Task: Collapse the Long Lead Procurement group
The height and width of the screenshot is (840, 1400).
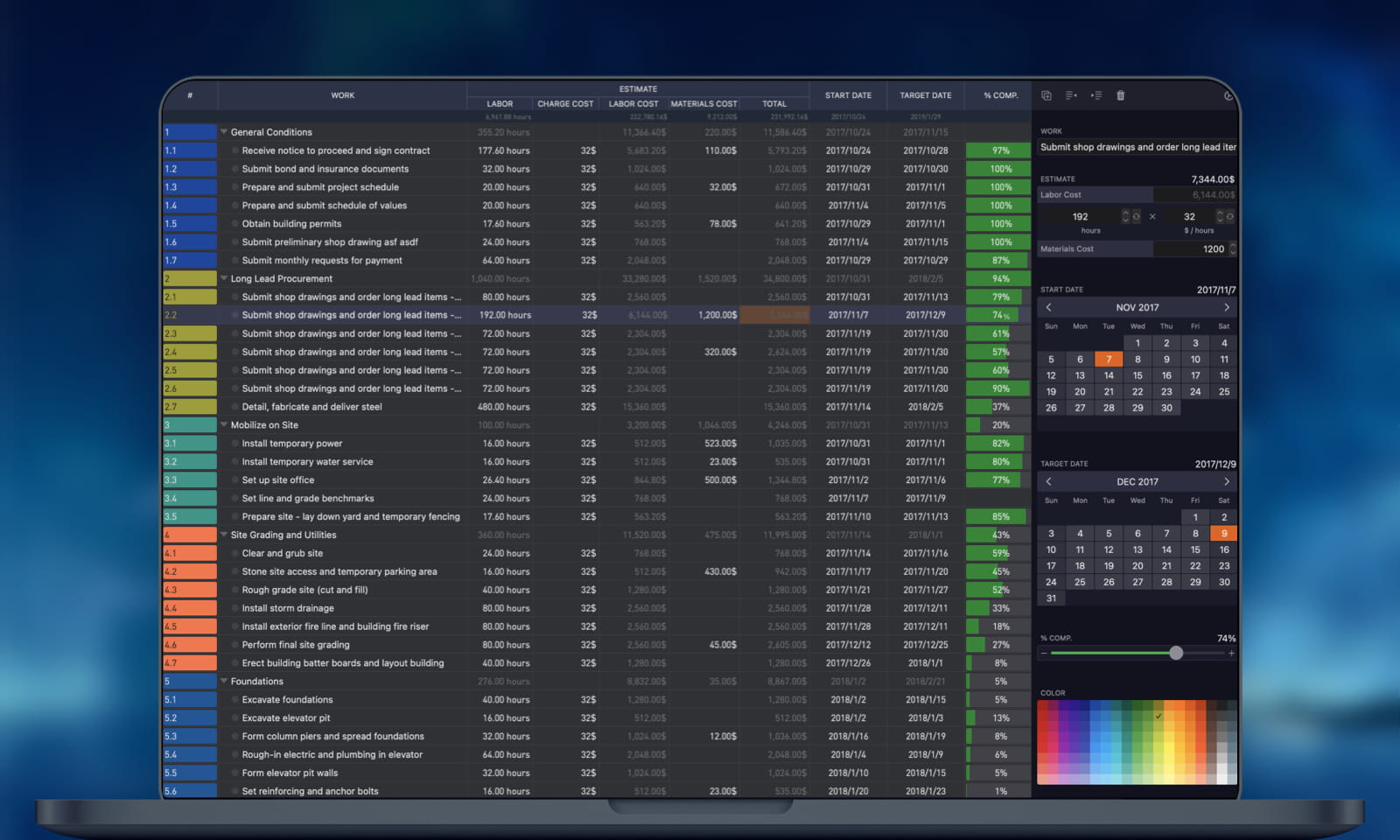Action: [223, 278]
